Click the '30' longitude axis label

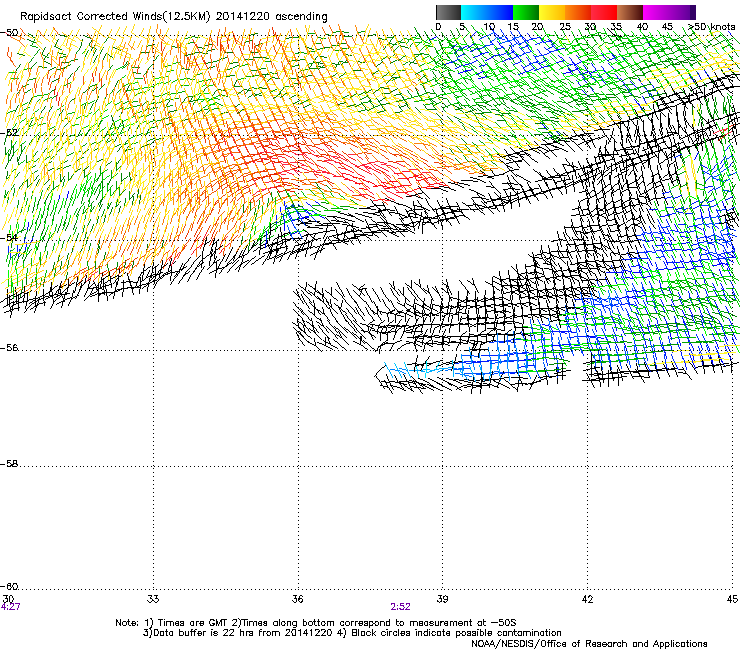coord(8,599)
